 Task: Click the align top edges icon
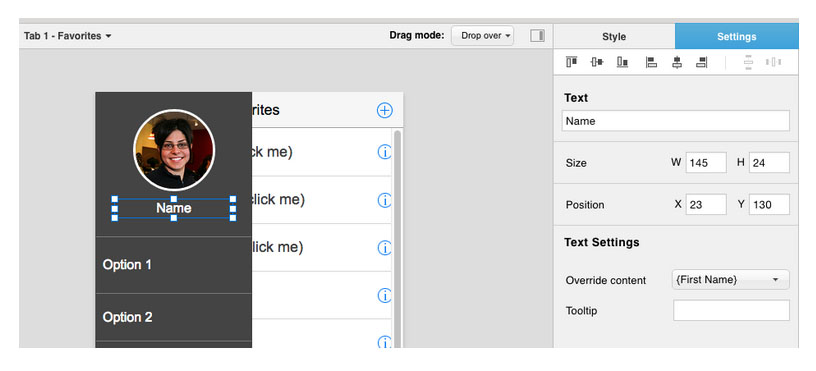click(571, 62)
